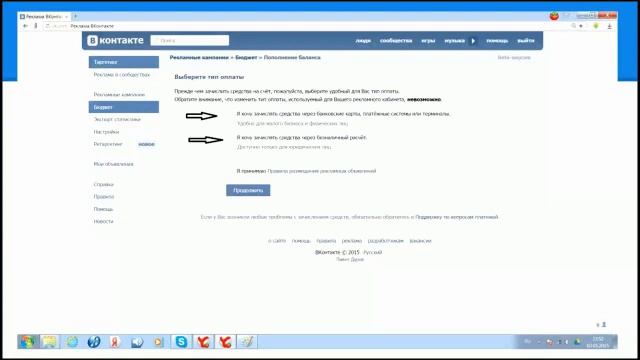Open игры in the header
Screen dimensions: 640x360
(428, 41)
